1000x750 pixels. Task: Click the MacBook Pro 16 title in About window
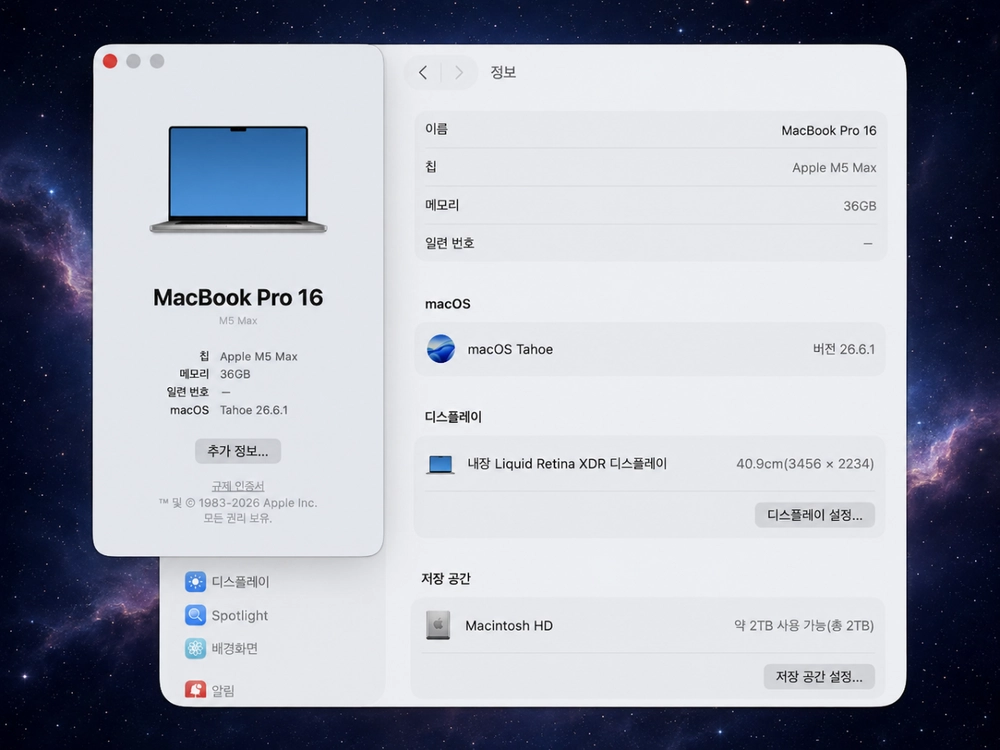click(238, 297)
